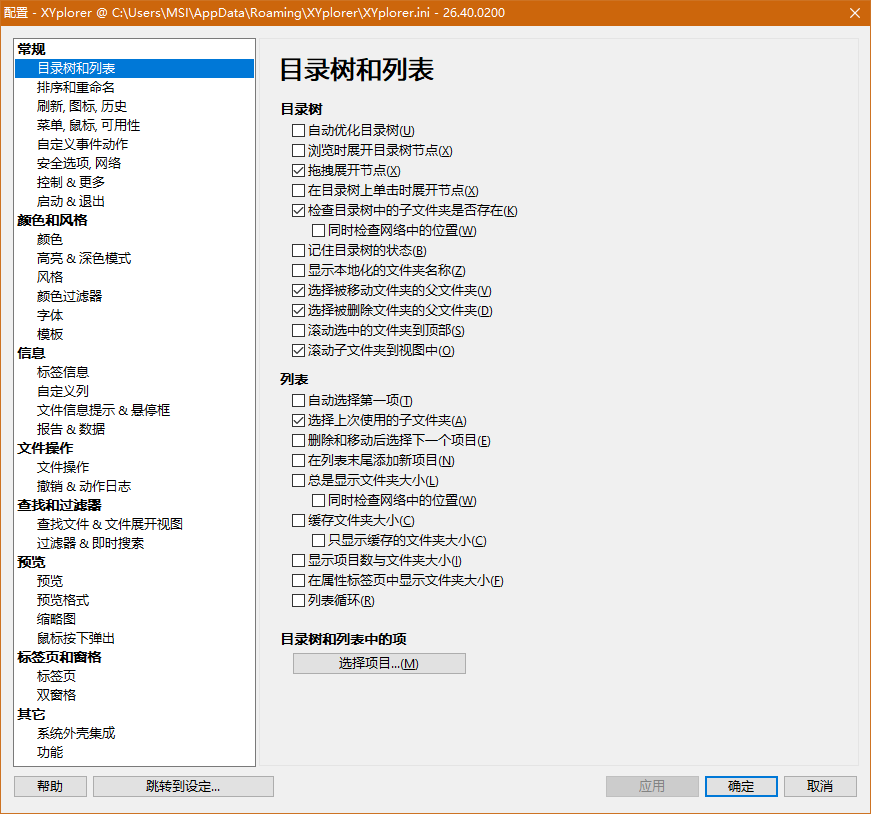Open the 跳转到设定... dialog
Viewport: 871px width, 814px height.
(x=183, y=786)
